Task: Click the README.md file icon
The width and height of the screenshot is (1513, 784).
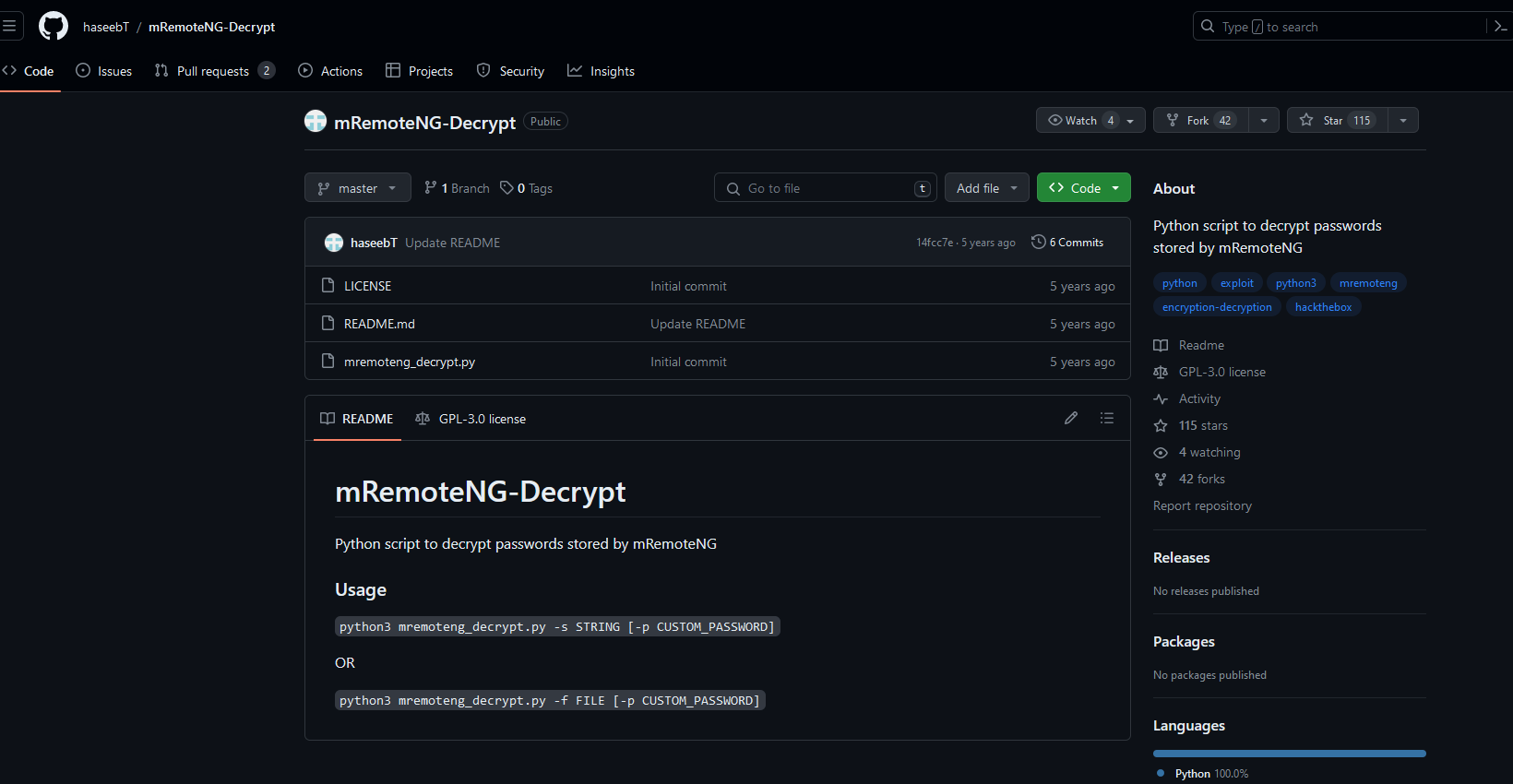Action: click(328, 323)
